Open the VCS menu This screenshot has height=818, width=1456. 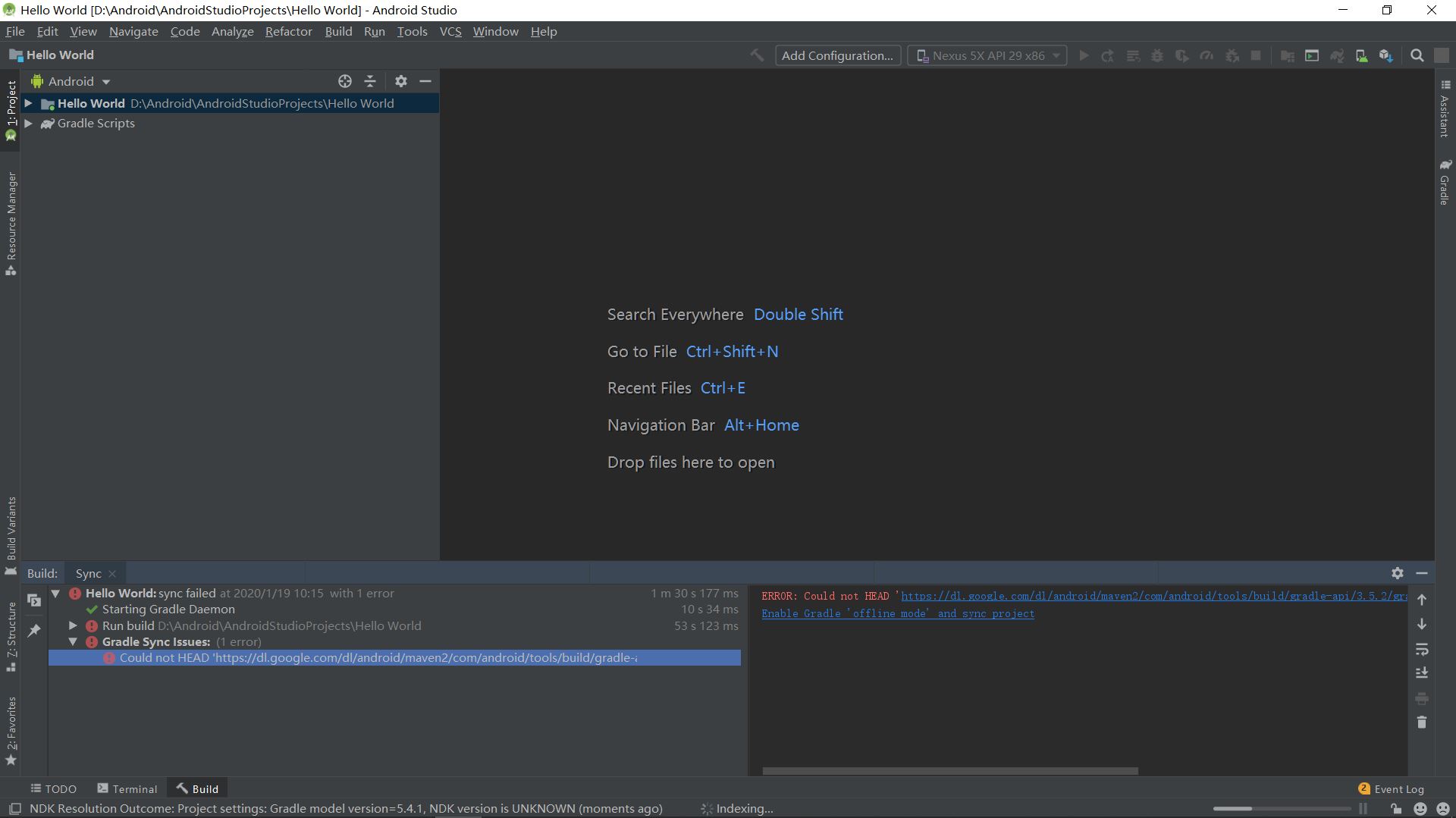coord(450,31)
